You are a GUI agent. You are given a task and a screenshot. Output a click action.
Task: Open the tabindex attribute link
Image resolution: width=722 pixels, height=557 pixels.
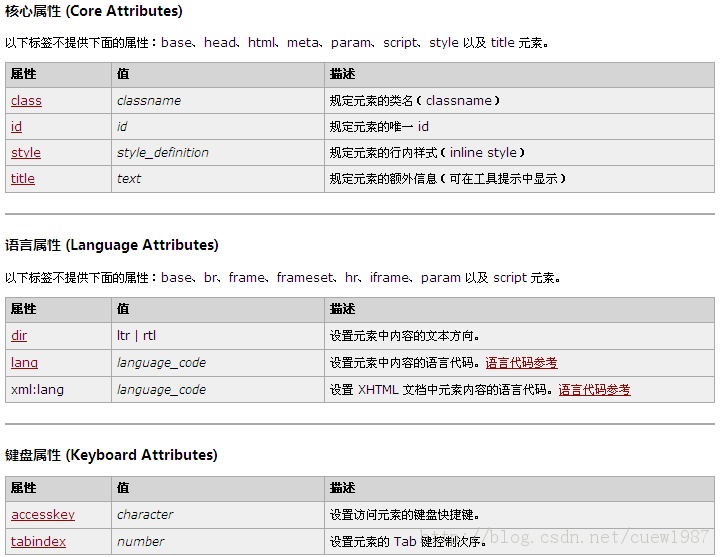point(38,541)
